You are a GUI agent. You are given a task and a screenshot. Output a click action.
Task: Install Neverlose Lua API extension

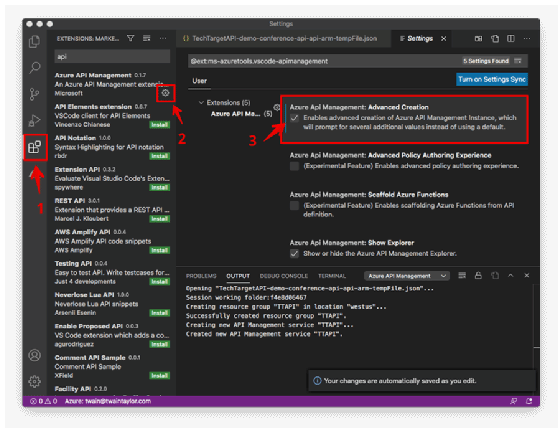[159, 313]
